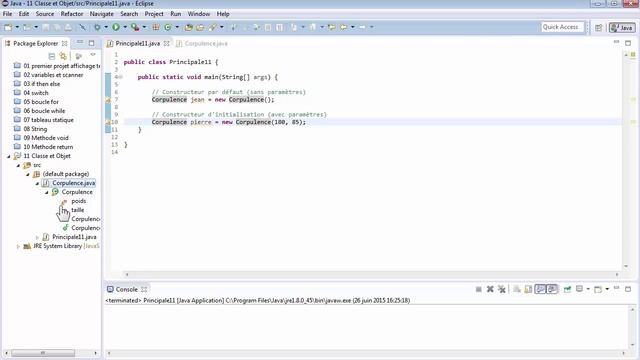640x360 pixels.
Task: Click the Open Task folder icon
Action: click(x=200, y=27)
